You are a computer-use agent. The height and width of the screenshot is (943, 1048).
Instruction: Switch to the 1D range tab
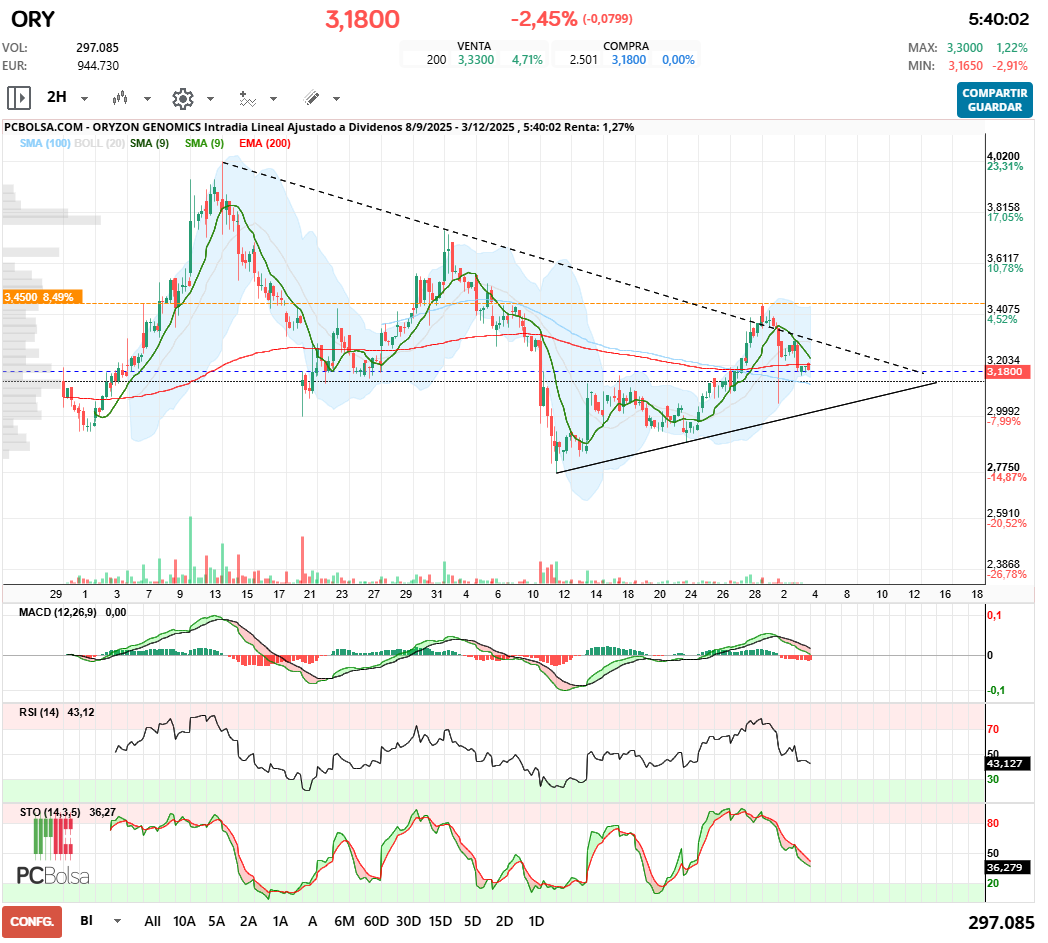[536, 920]
